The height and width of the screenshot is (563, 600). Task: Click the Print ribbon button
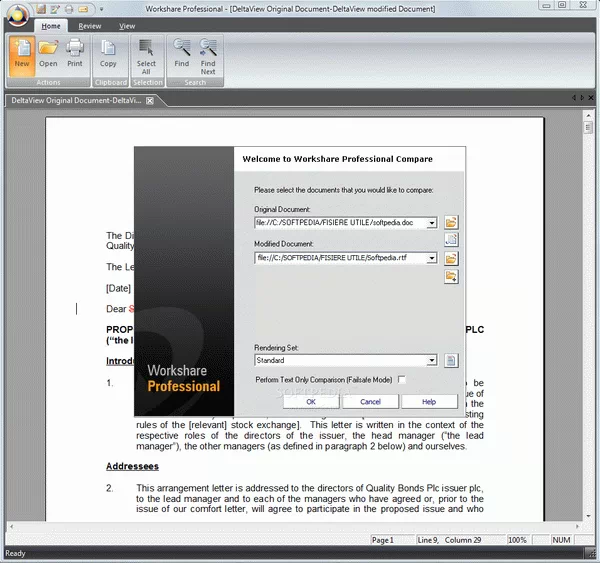[75, 54]
